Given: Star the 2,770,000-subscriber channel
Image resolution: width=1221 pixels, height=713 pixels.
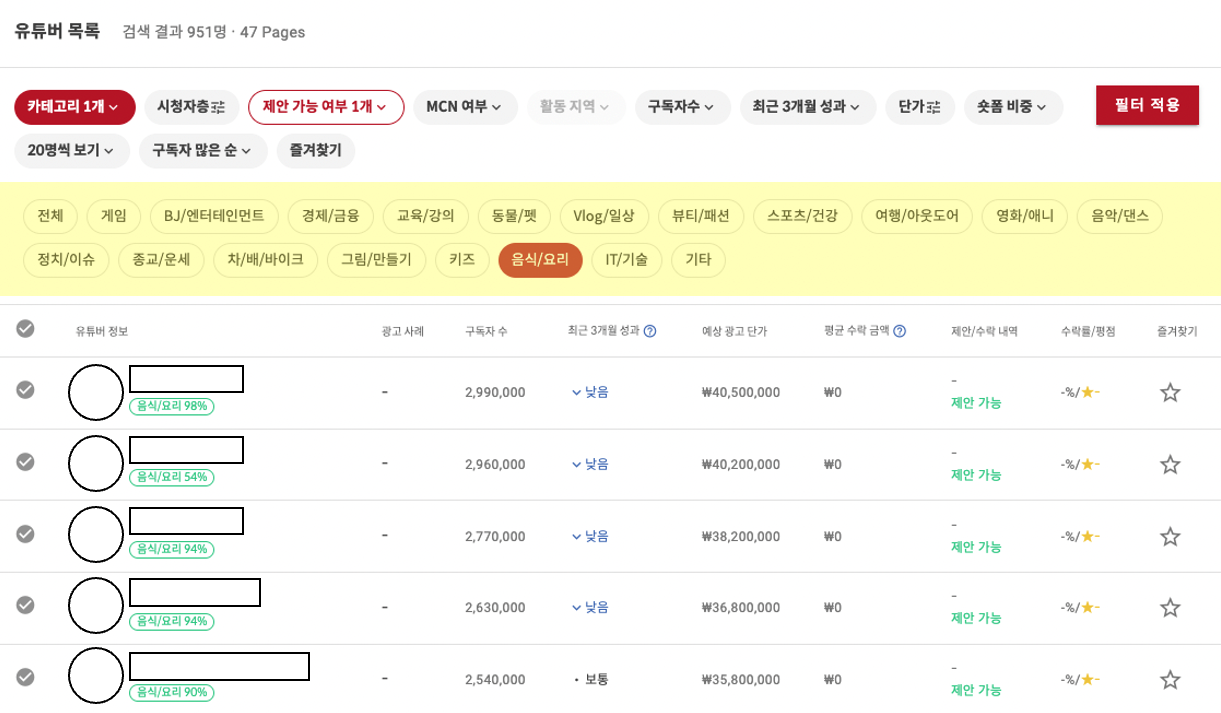Looking at the screenshot, I should pyautogui.click(x=1167, y=534).
